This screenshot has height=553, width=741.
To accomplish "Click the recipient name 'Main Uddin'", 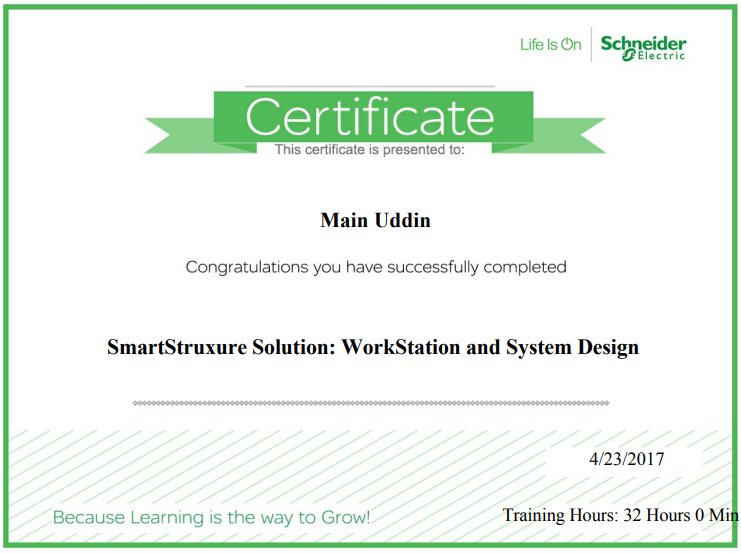I will tap(375, 220).
